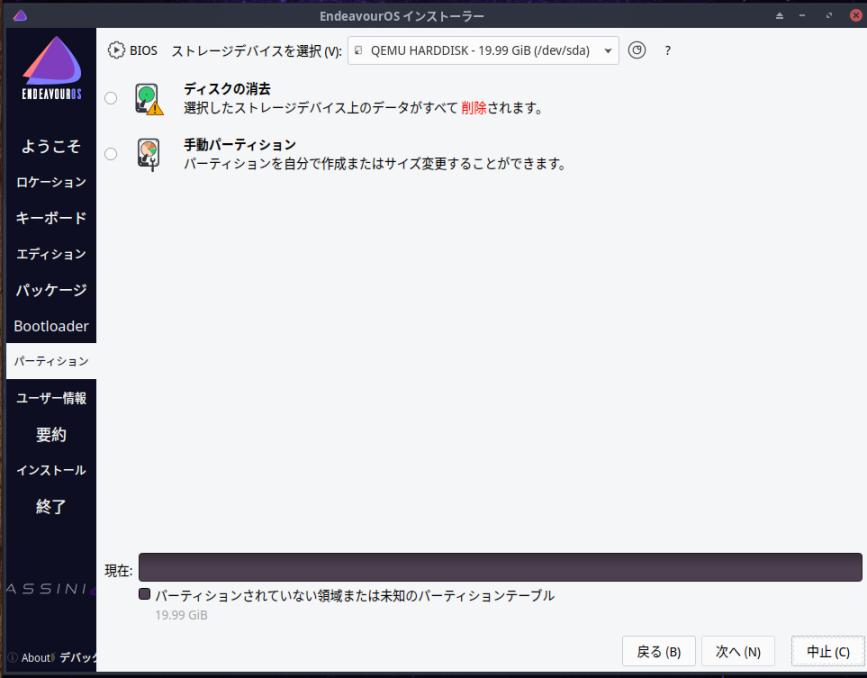This screenshot has height=678, width=867.
Task: Select エディション step in sidebar
Action: point(51,254)
